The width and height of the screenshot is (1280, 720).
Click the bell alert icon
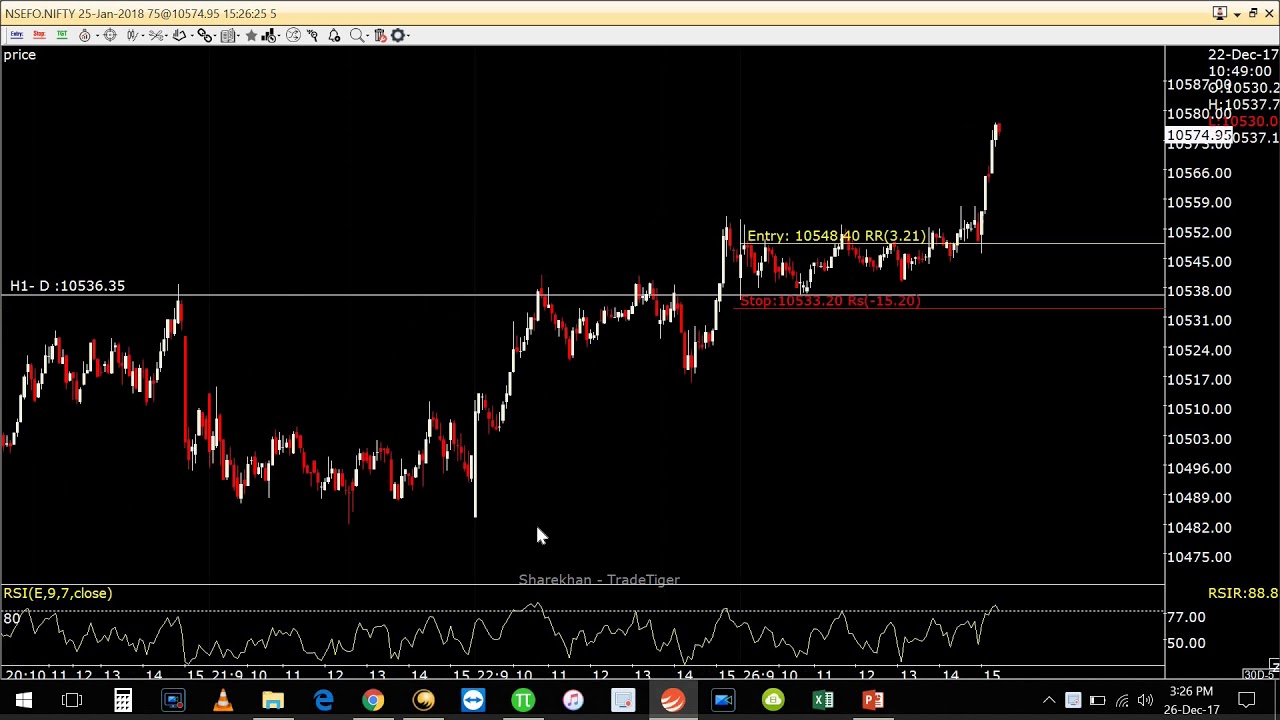(x=334, y=35)
